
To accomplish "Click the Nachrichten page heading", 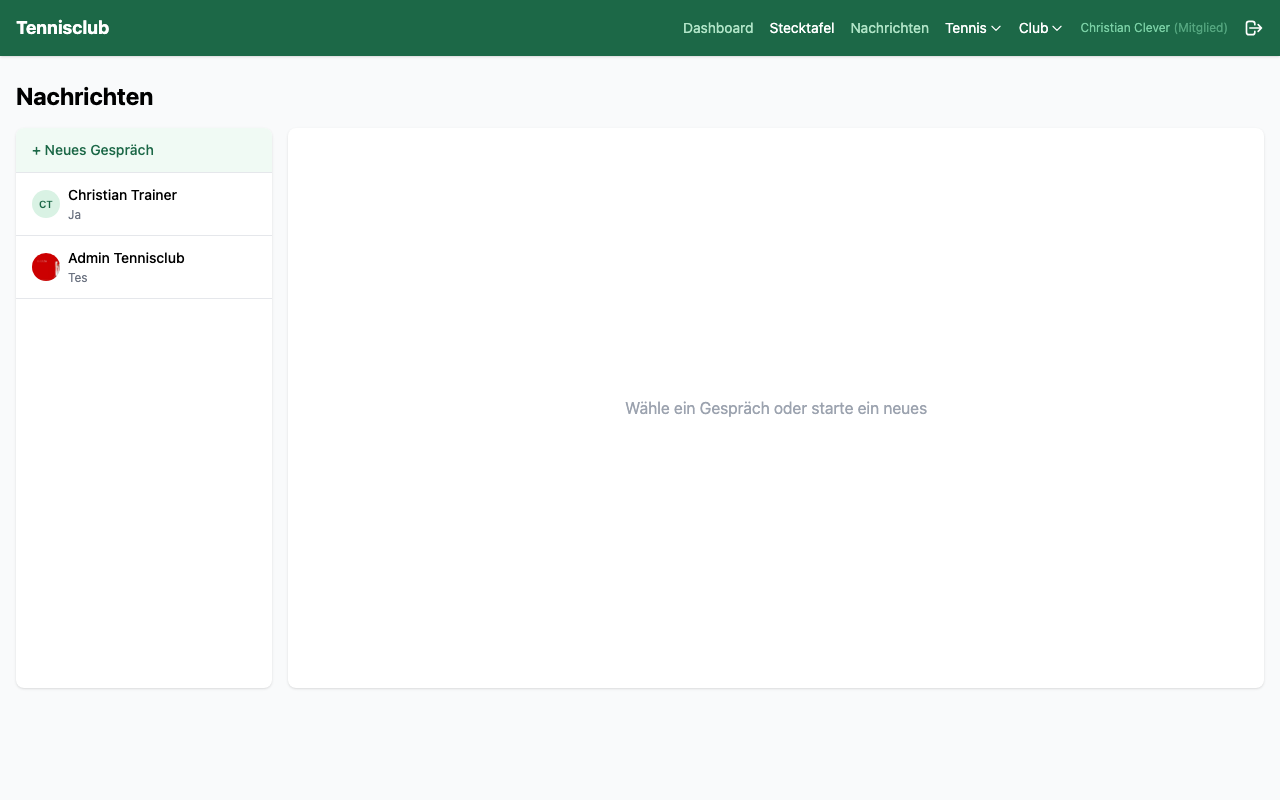I will (x=85, y=97).
